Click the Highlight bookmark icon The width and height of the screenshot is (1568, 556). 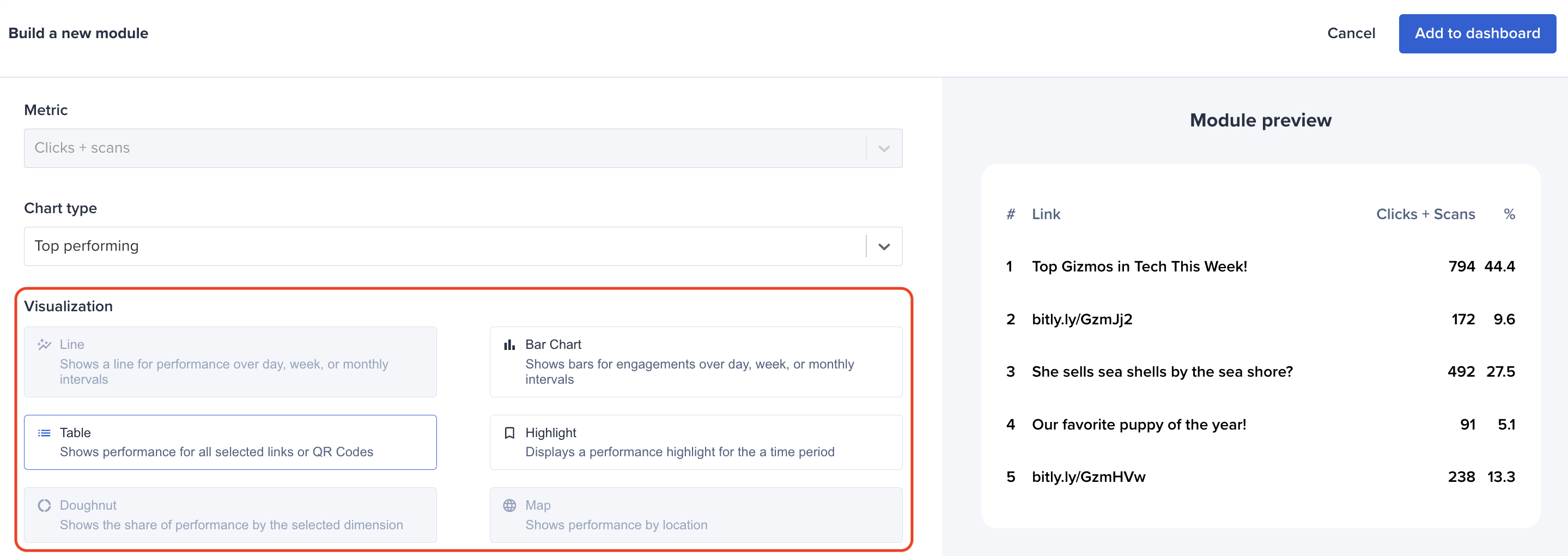click(509, 432)
